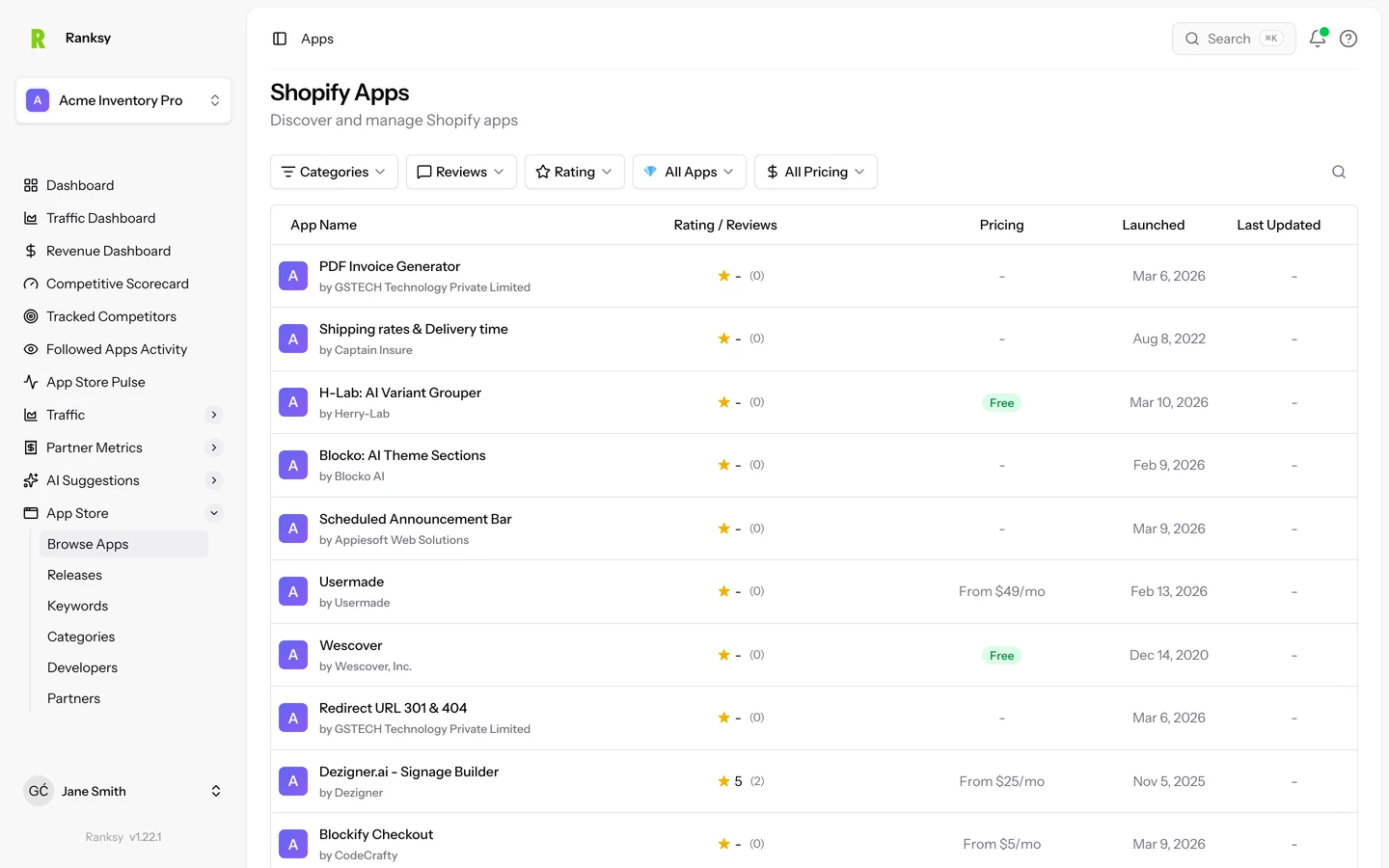Click "by Captain Insure" developer text
This screenshot has height=868, width=1389.
[x=366, y=350]
